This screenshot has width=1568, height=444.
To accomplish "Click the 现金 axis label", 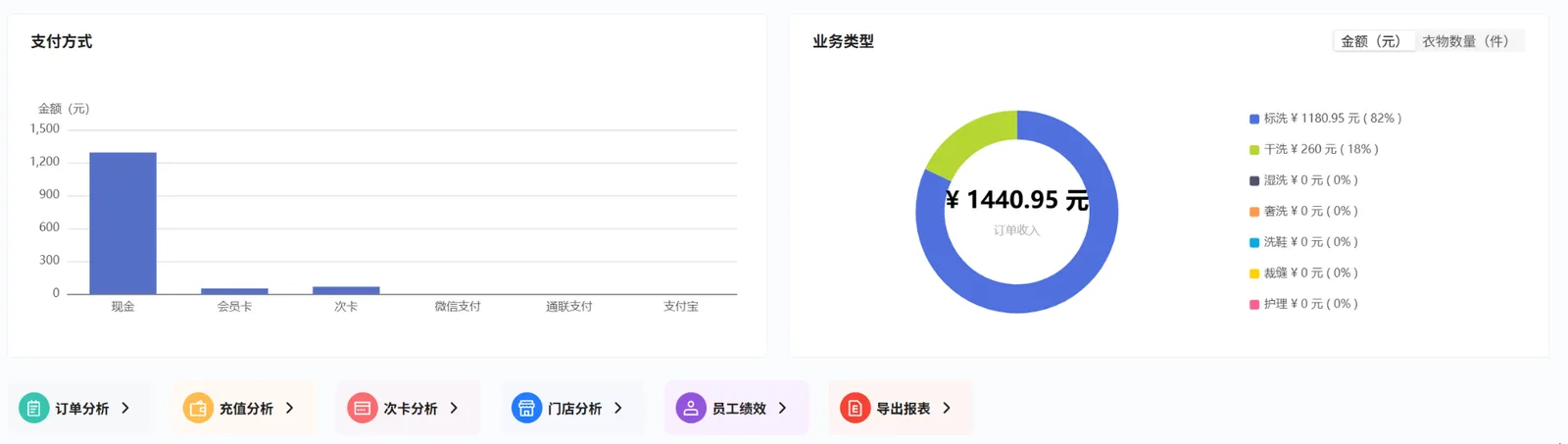I will point(122,307).
